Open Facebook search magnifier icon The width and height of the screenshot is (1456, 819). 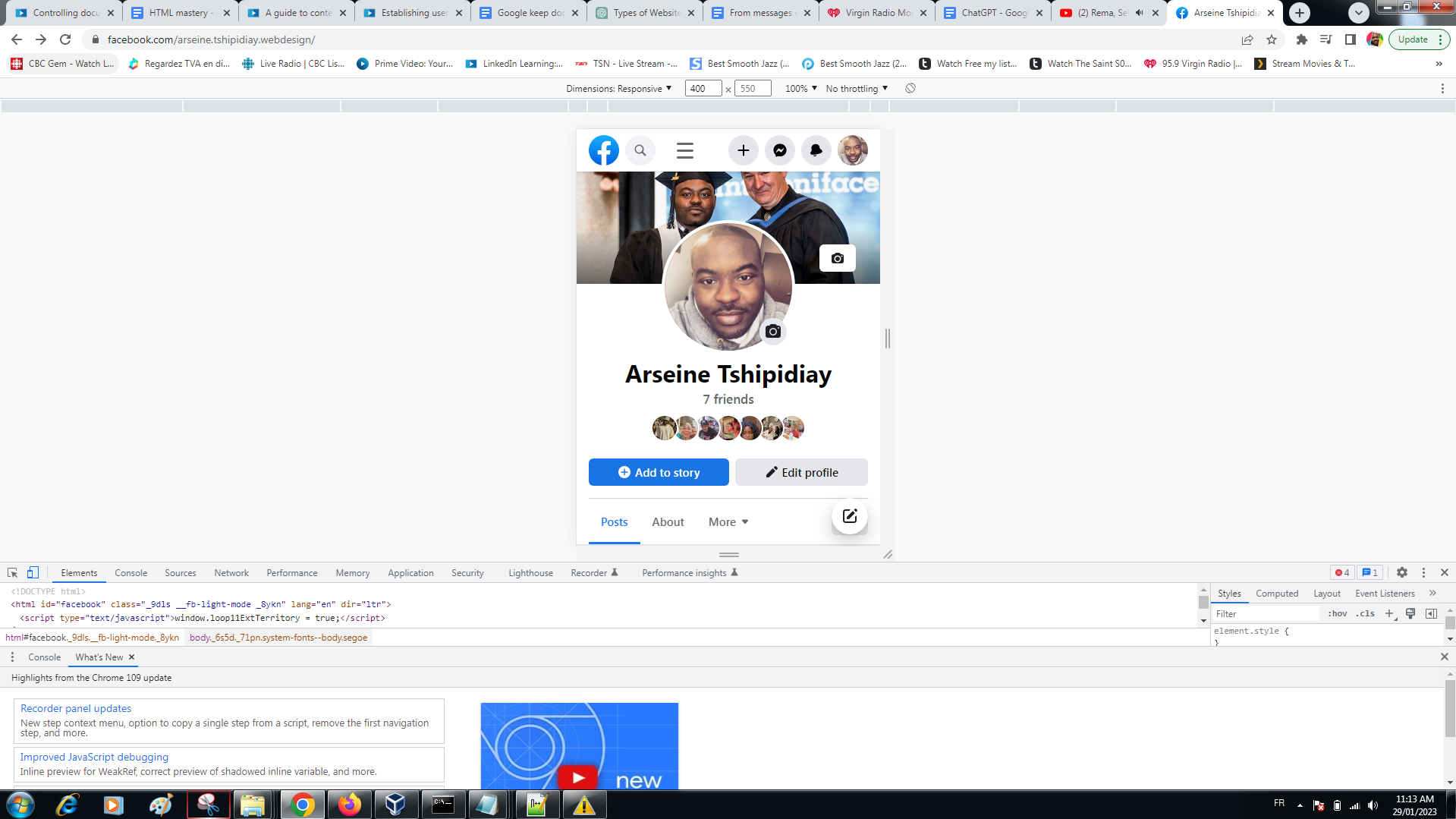click(x=640, y=150)
